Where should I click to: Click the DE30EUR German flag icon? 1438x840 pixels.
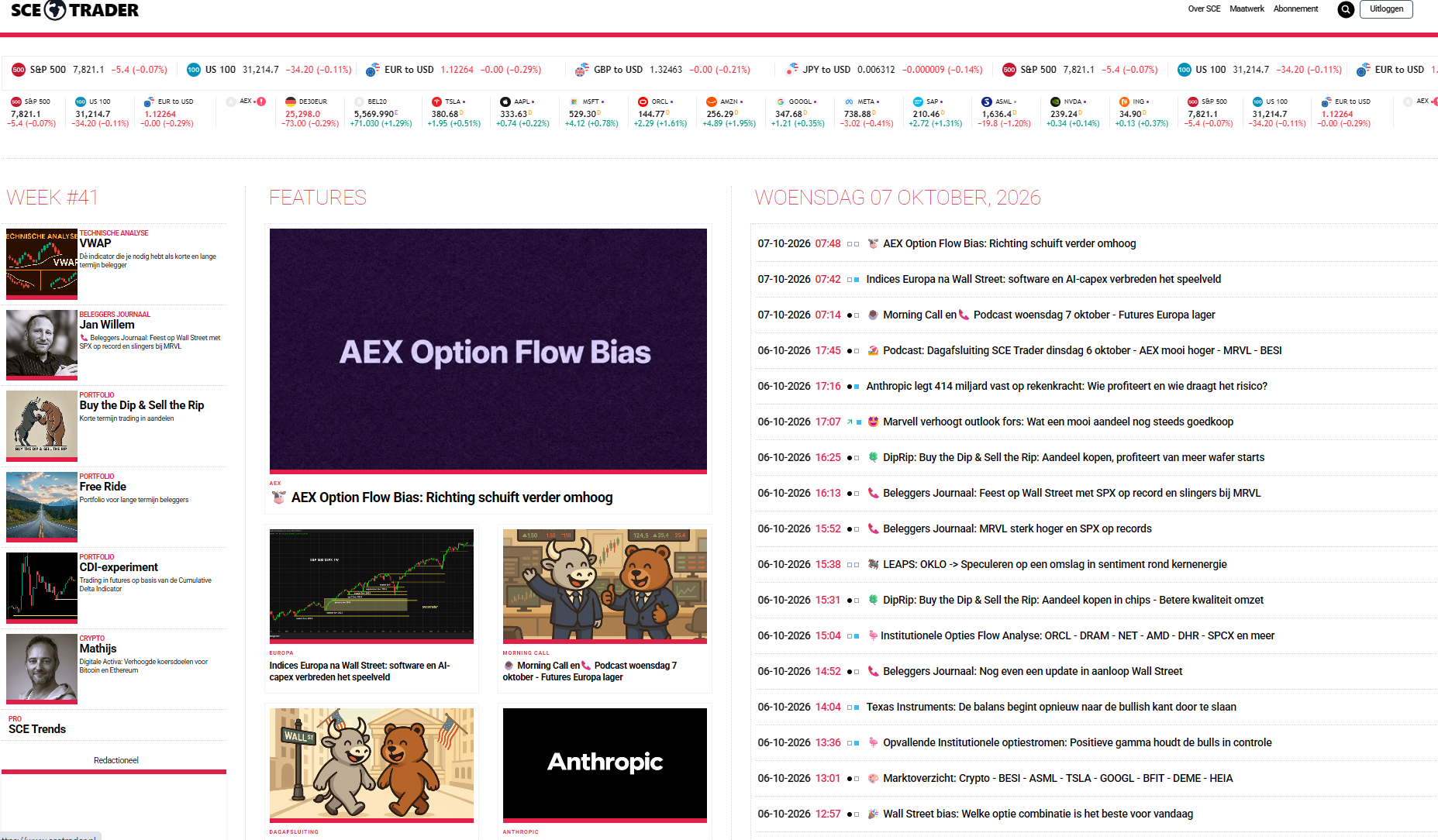click(291, 102)
